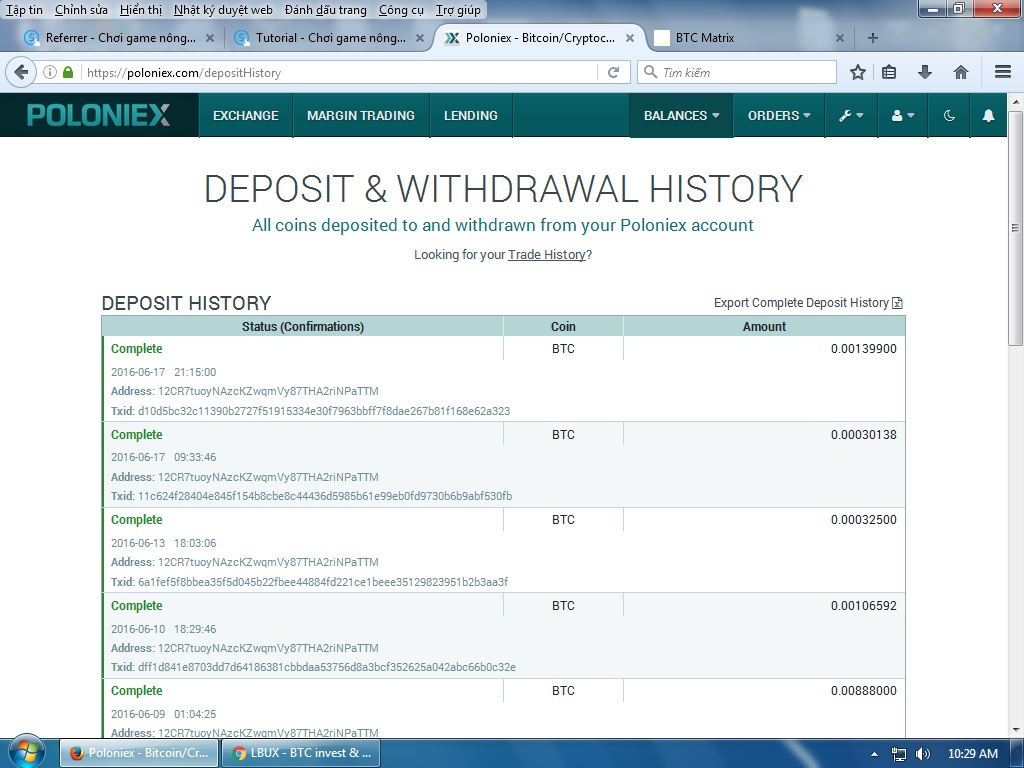Expand the BALANCES dropdown
This screenshot has height=768, width=1024.
tap(681, 116)
